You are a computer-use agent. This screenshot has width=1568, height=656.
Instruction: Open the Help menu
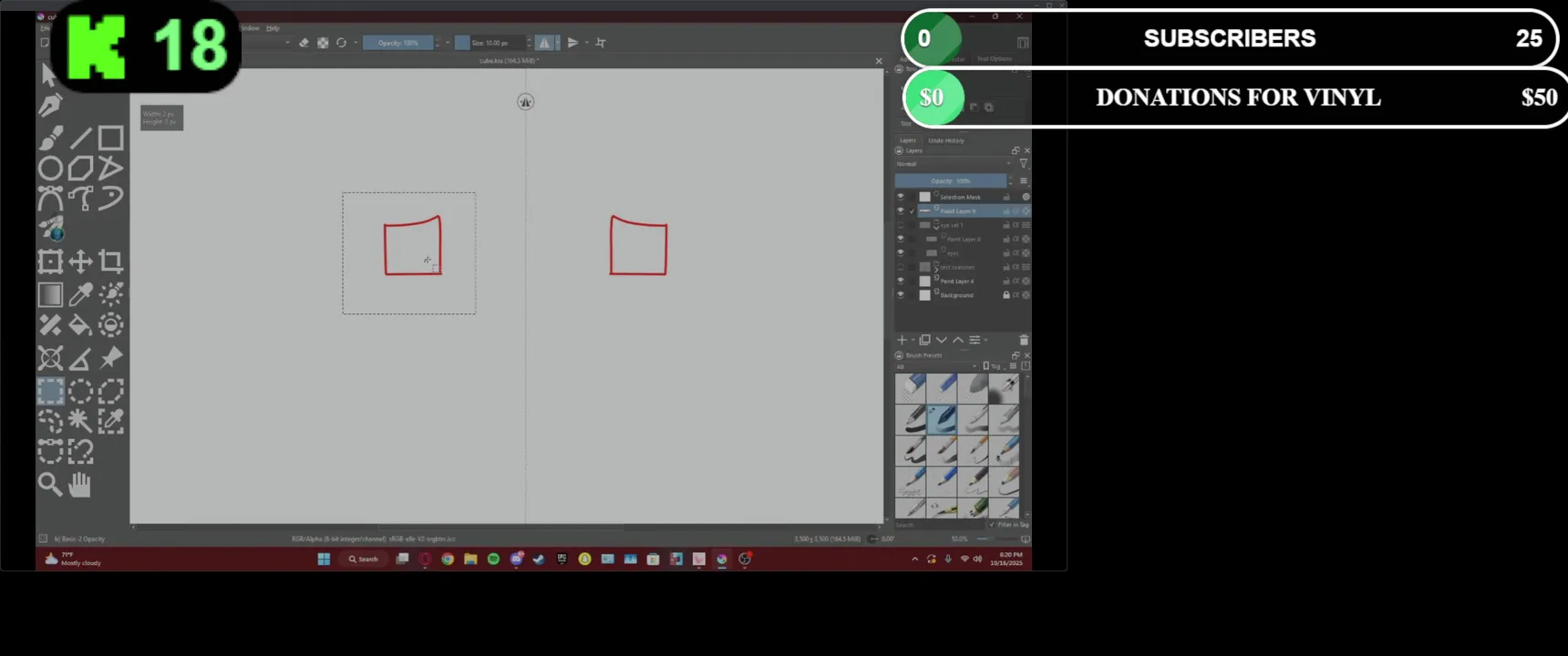[x=273, y=28]
